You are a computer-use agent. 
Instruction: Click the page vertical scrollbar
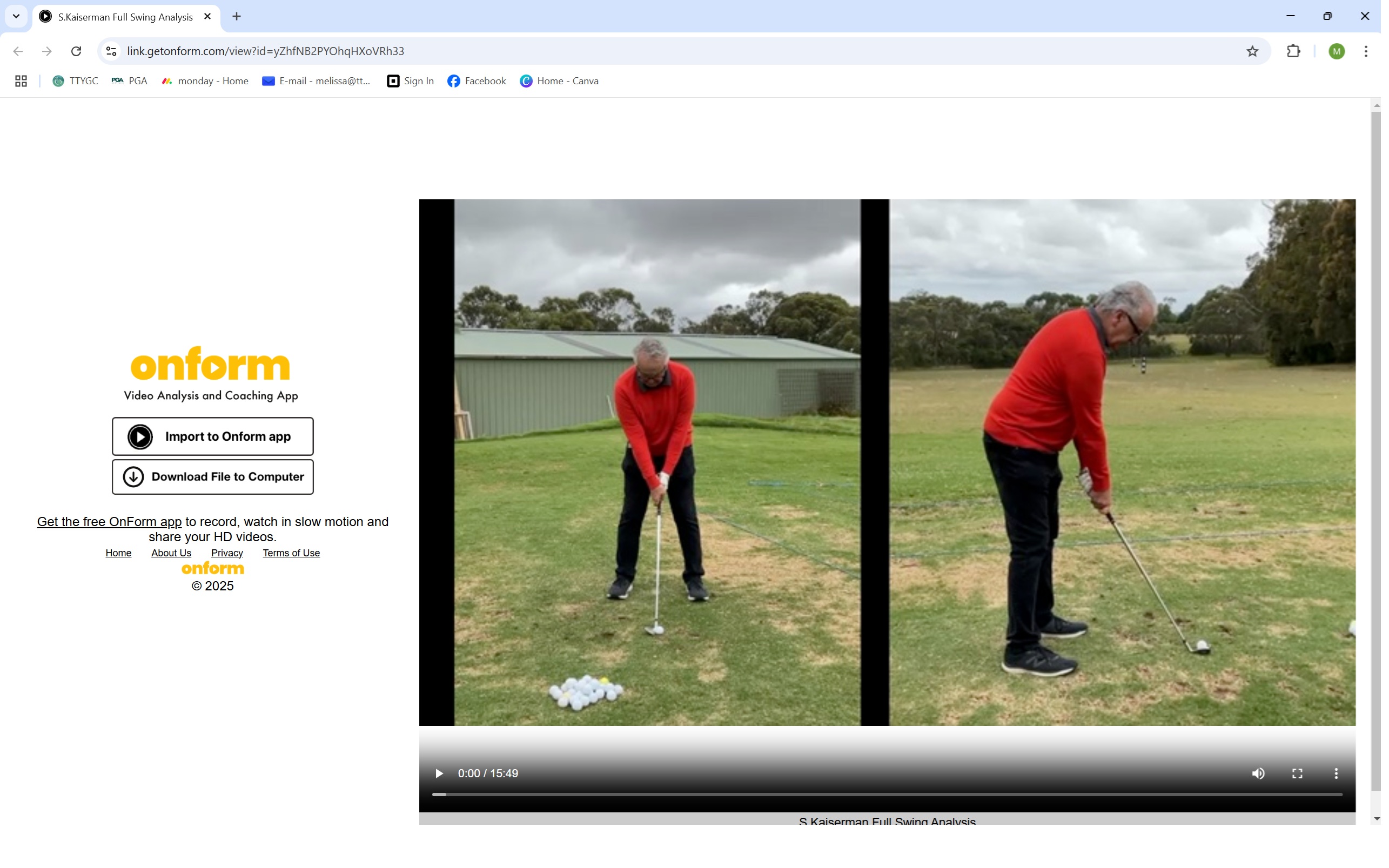(x=1375, y=450)
